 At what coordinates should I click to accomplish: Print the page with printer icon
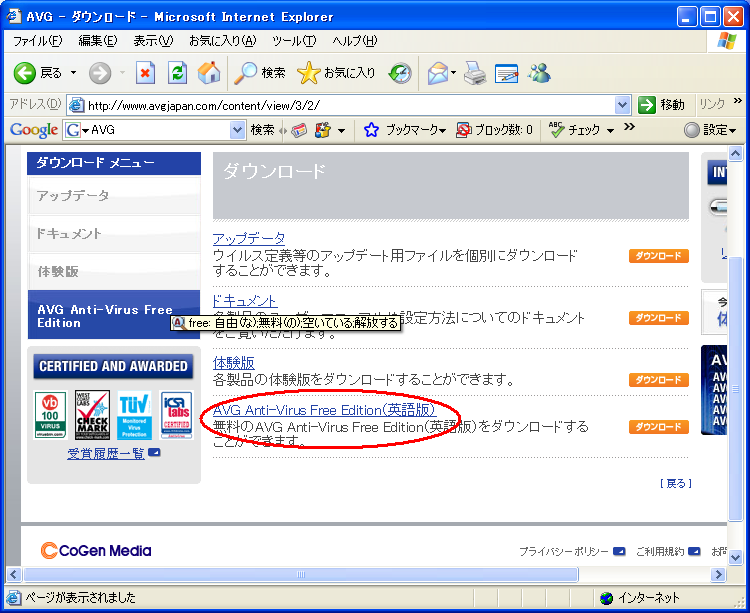point(475,73)
